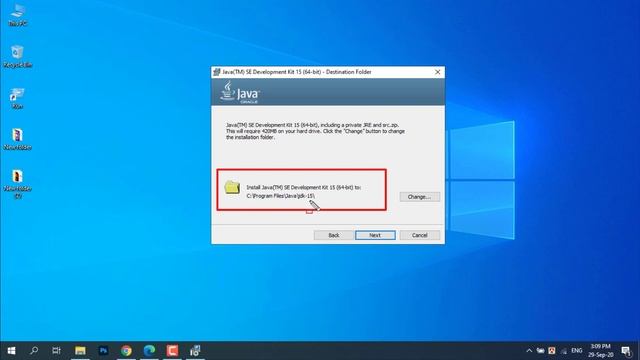Open the Action Center notifications icon

click(627, 351)
